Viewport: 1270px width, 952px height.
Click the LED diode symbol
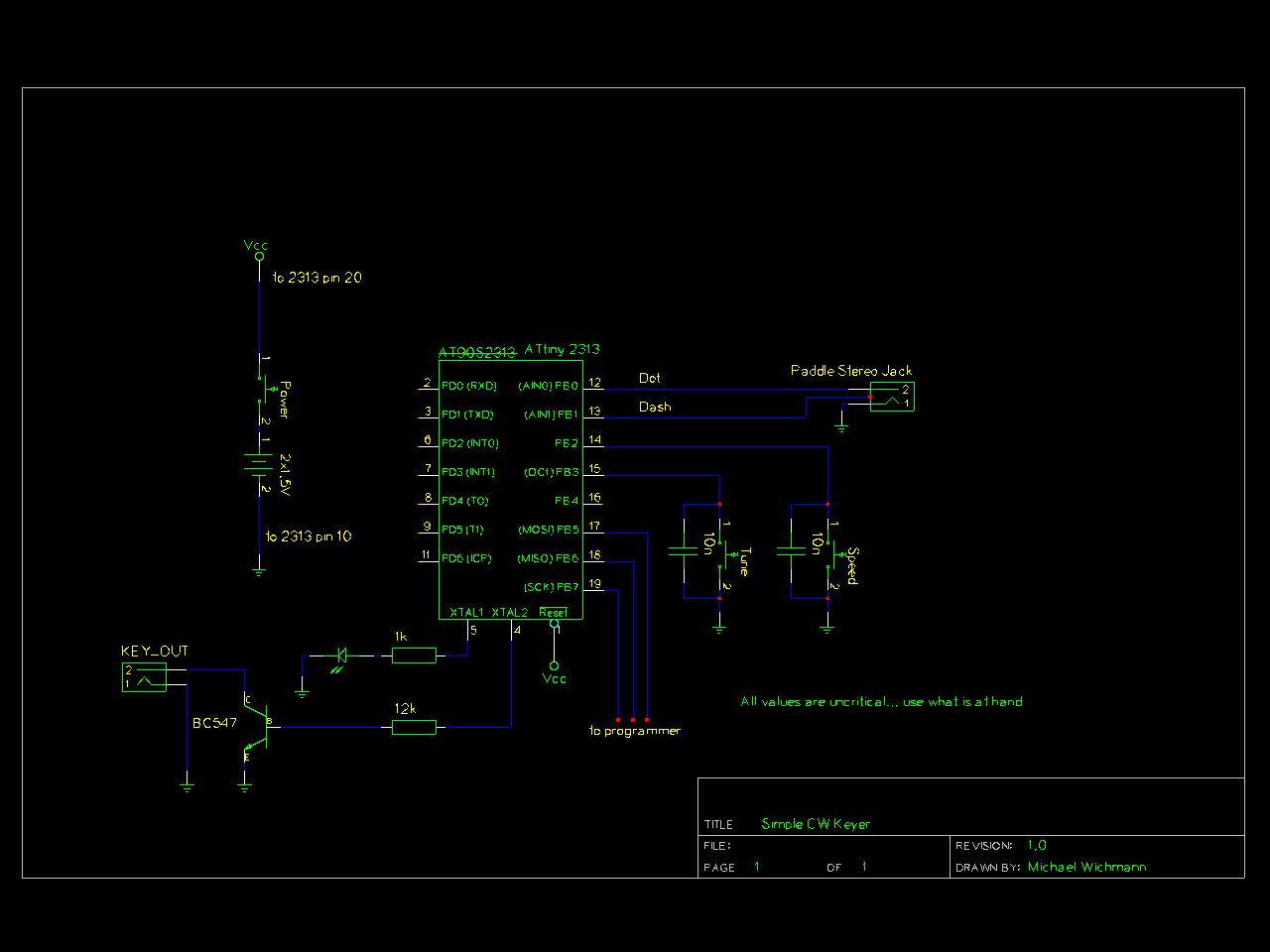342,654
